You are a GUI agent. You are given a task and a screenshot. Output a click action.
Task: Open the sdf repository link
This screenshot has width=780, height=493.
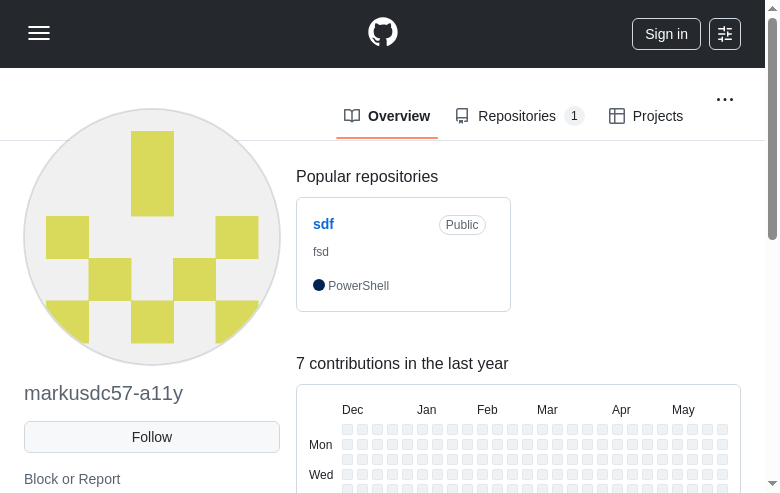coord(323,224)
